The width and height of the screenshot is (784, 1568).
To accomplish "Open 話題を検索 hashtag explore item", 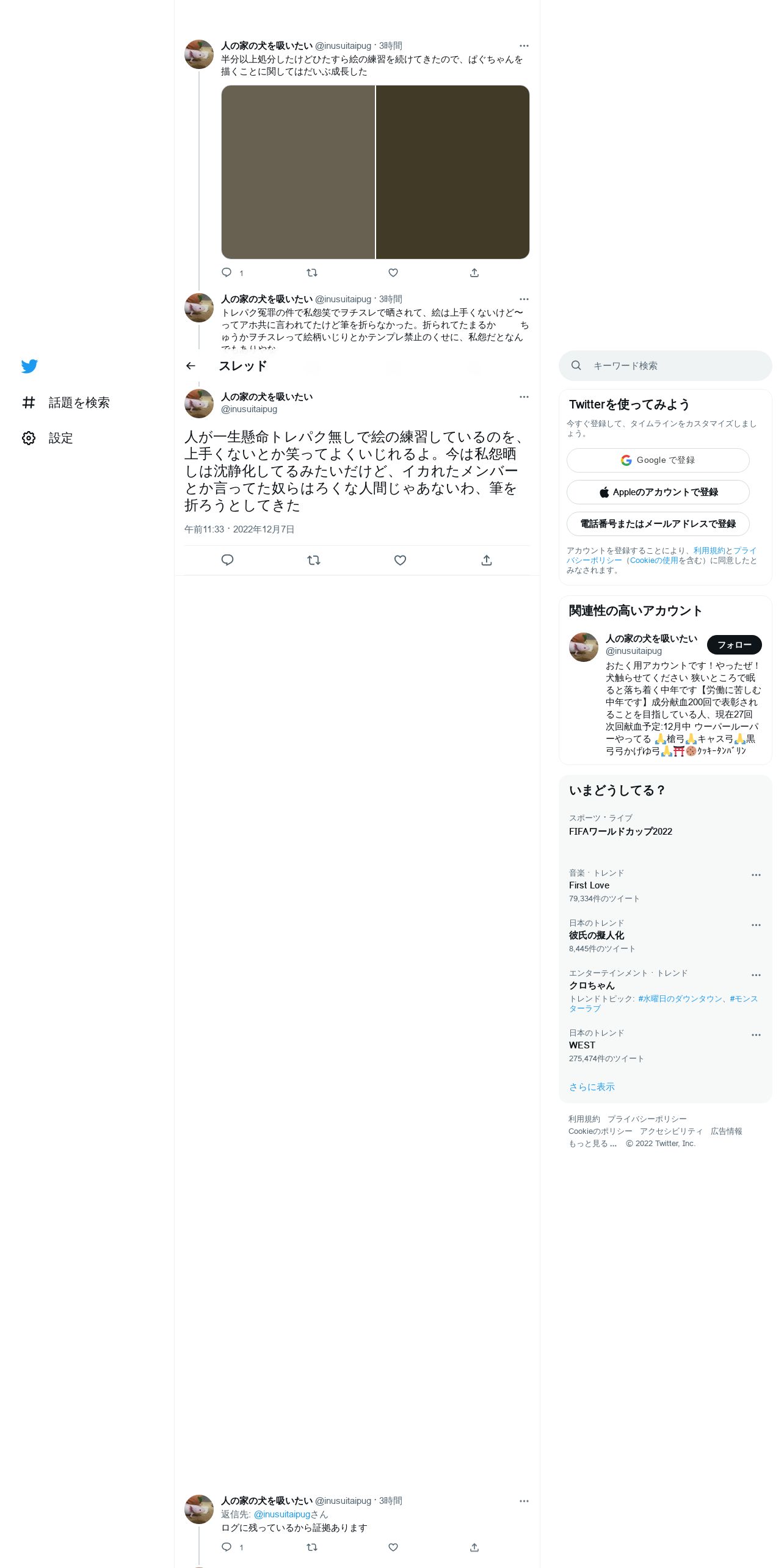I will coord(66,402).
